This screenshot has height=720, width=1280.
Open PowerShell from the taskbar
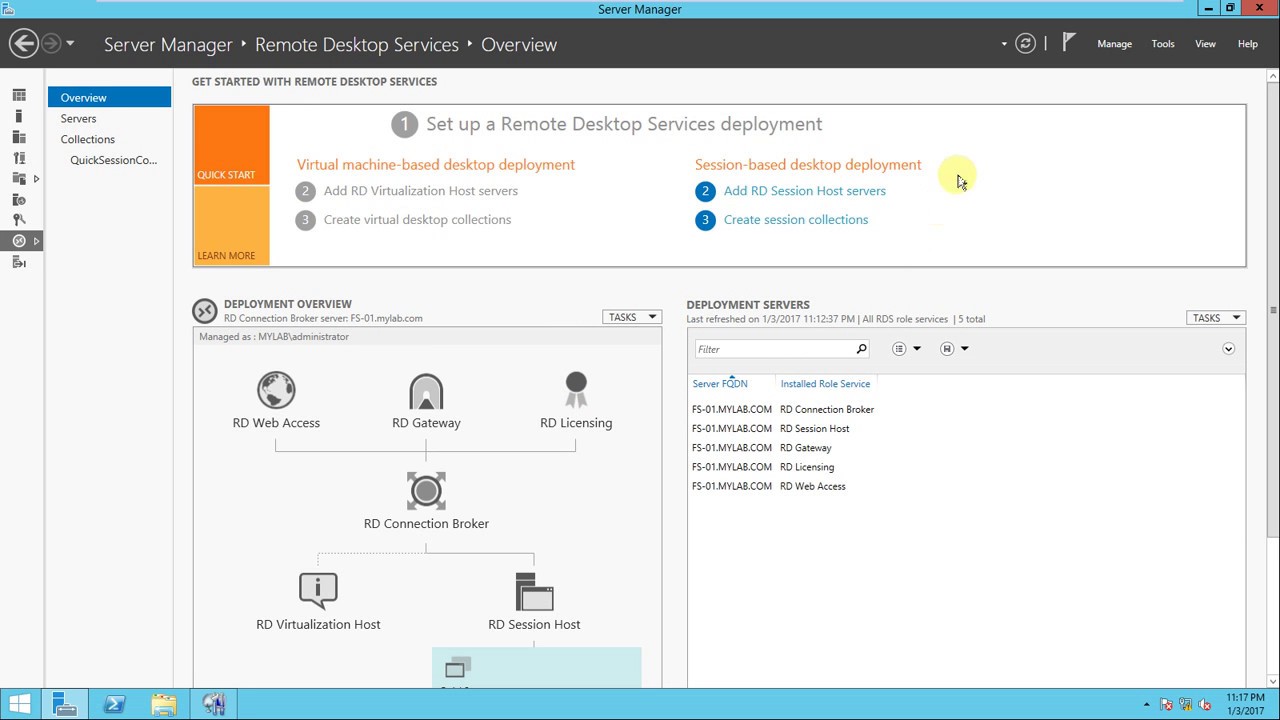pos(113,704)
